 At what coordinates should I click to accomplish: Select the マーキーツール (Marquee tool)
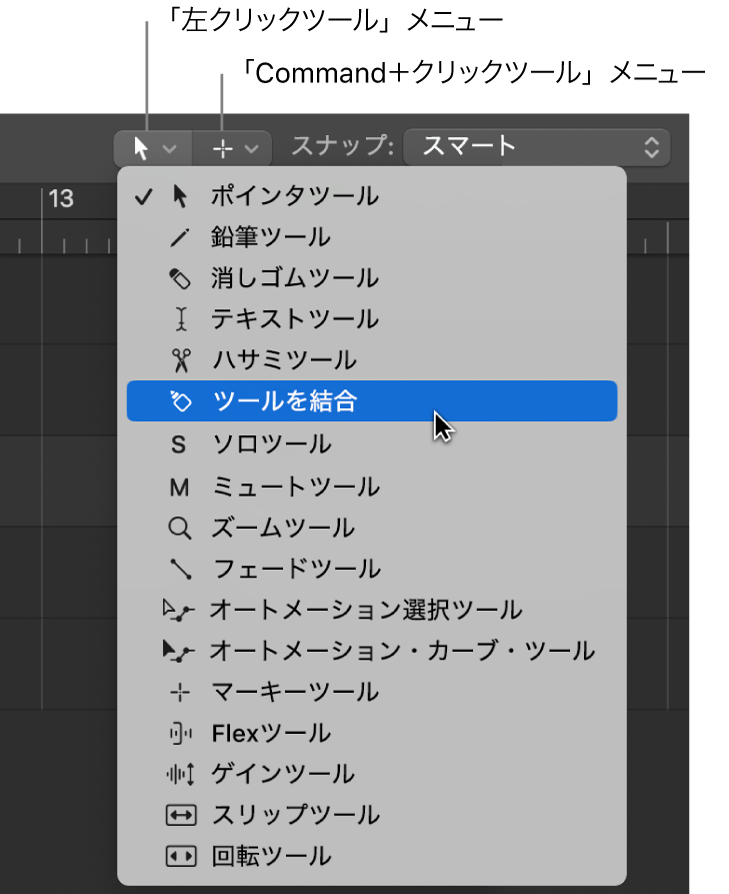pos(290,691)
